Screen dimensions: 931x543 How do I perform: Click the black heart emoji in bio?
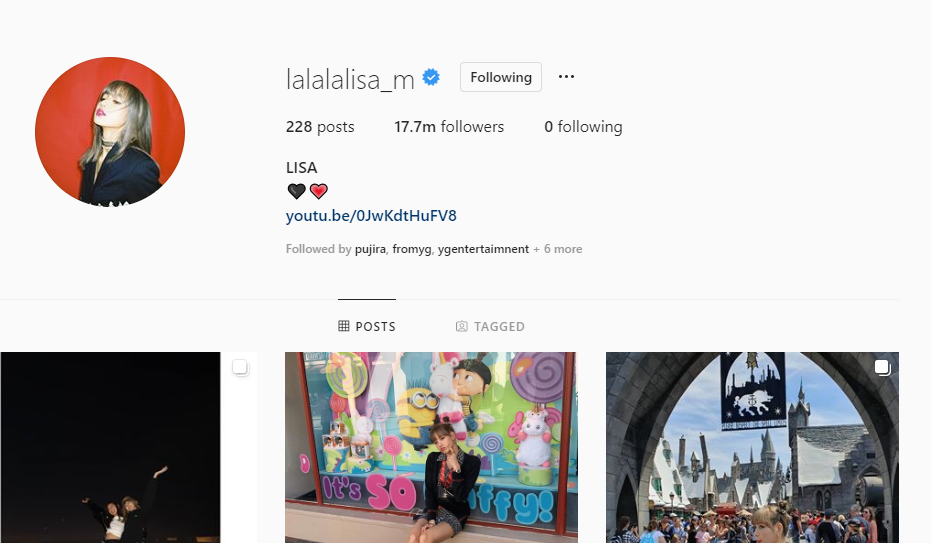296,191
